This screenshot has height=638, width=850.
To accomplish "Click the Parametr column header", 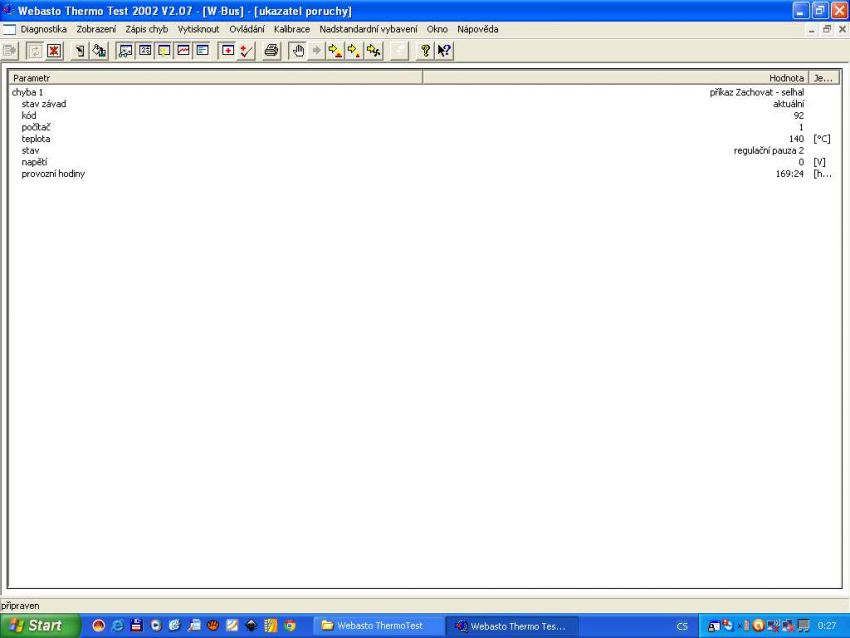I will point(216,78).
